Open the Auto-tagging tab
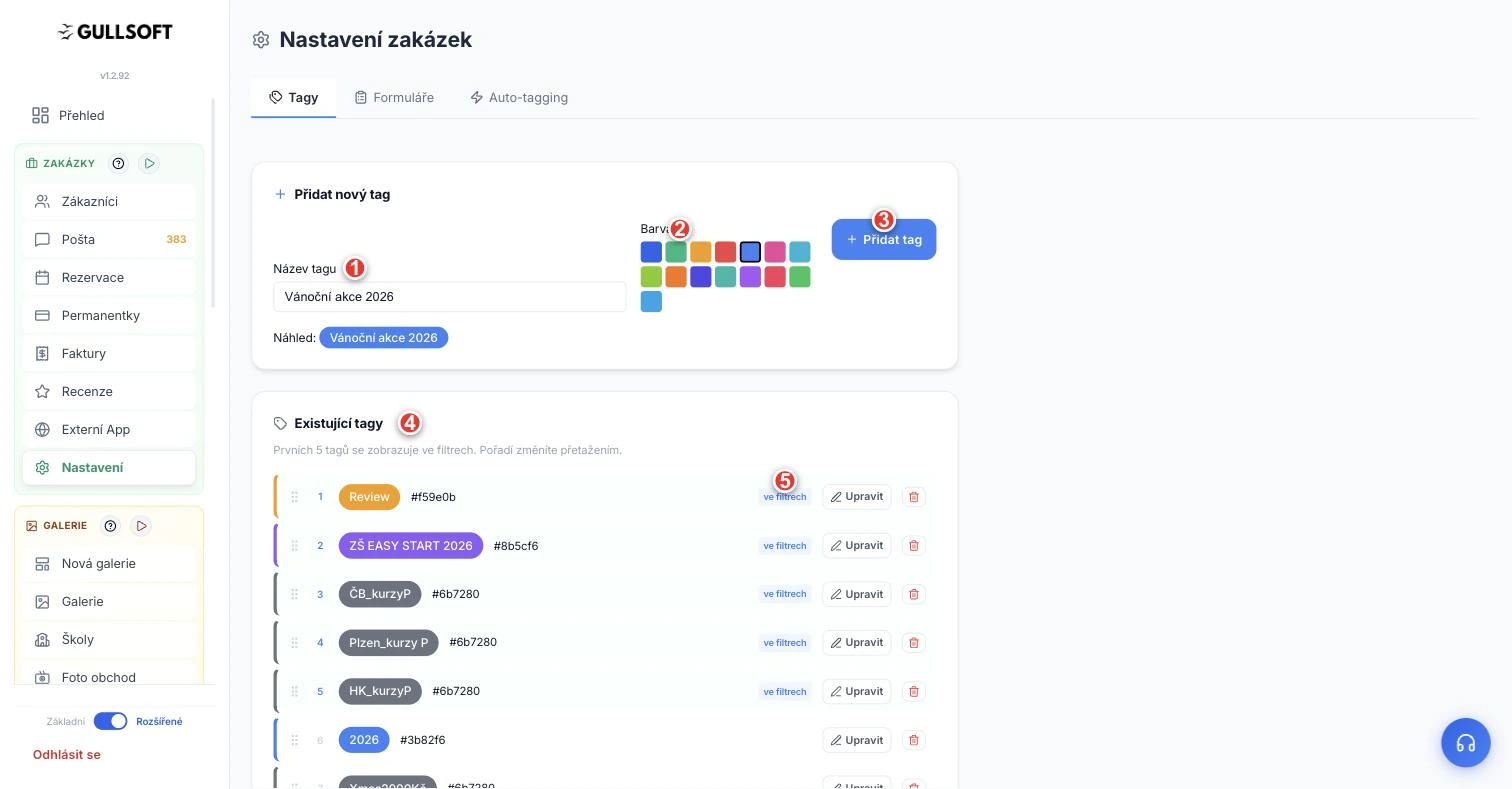 click(x=519, y=97)
